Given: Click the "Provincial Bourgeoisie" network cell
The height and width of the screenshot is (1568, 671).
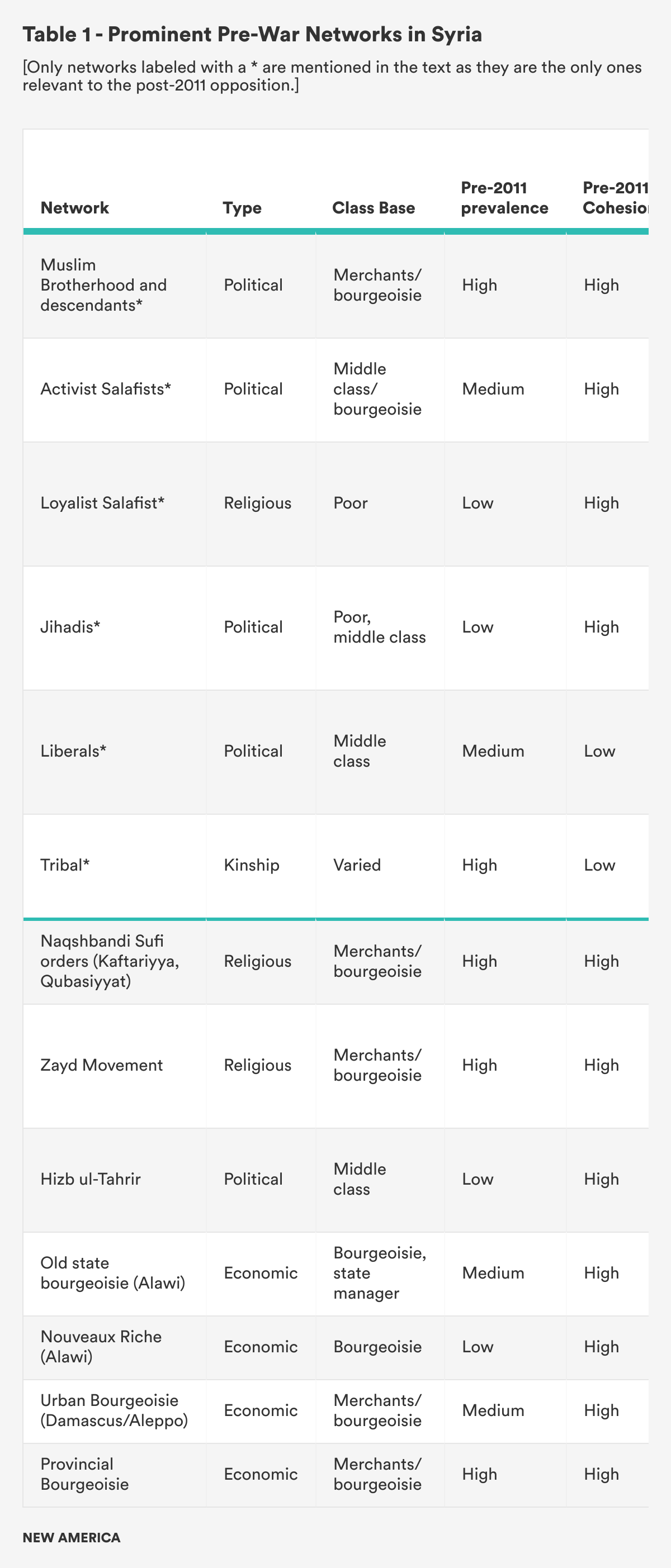Looking at the screenshot, I should point(84,1474).
